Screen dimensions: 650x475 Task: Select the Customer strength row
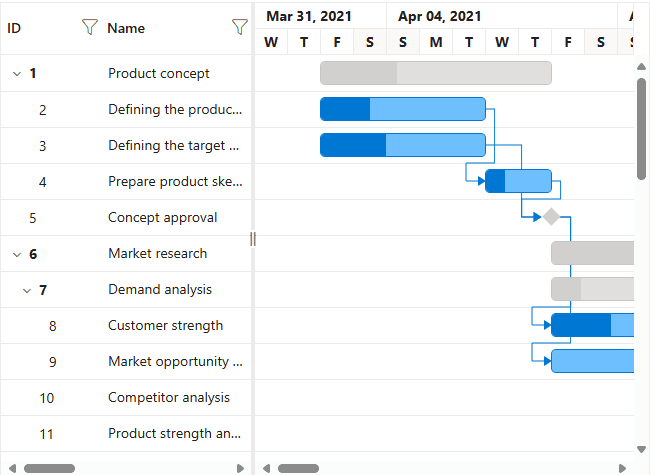165,326
